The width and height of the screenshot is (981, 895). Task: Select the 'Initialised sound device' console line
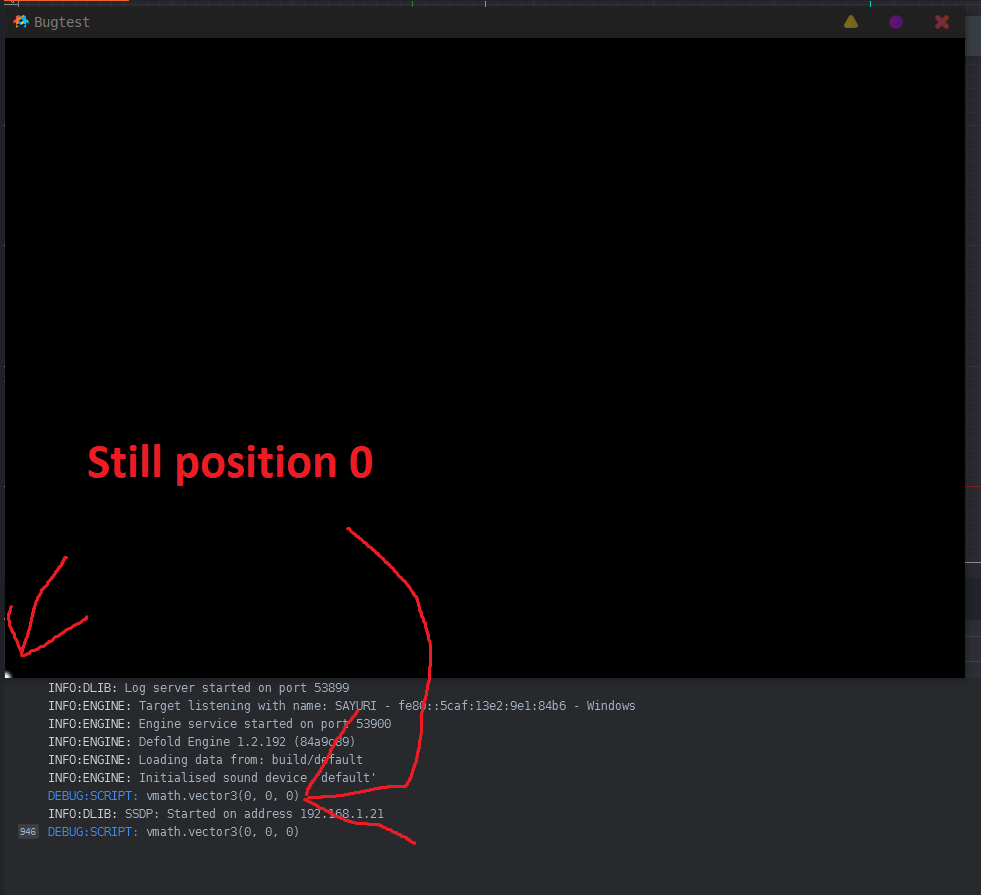(x=212, y=777)
